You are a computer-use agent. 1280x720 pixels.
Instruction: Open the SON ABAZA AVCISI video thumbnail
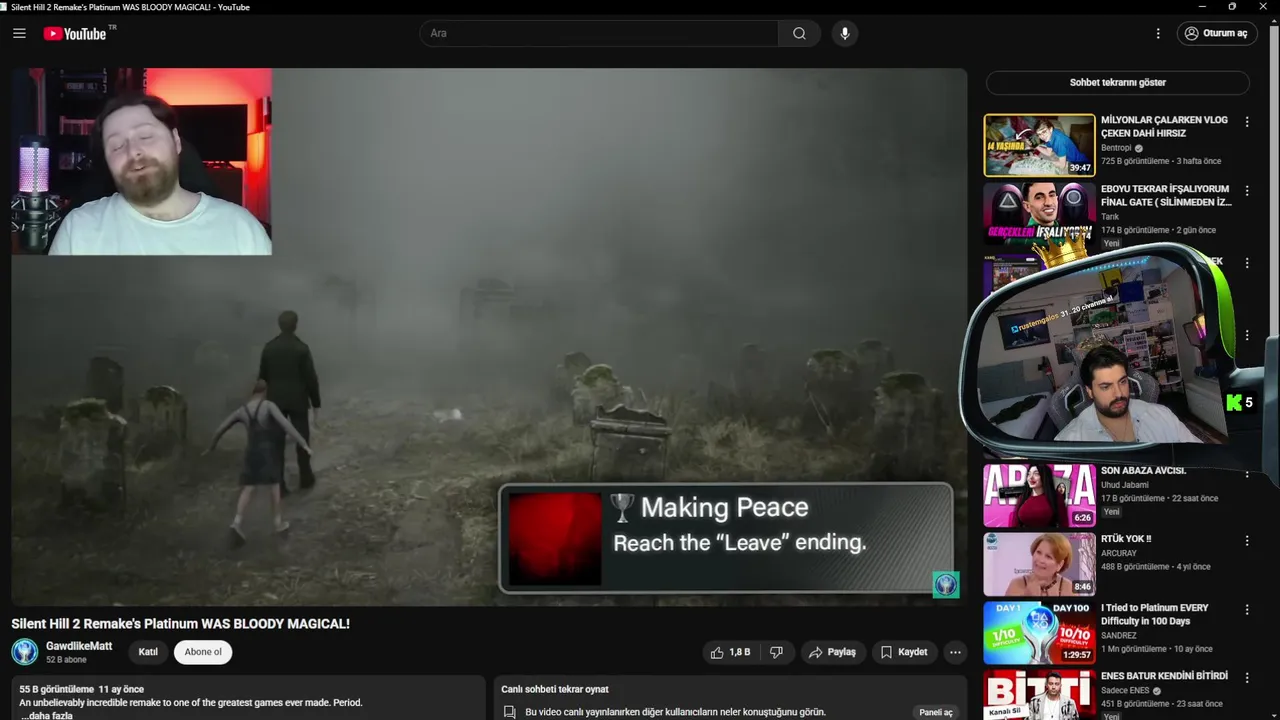click(1039, 496)
